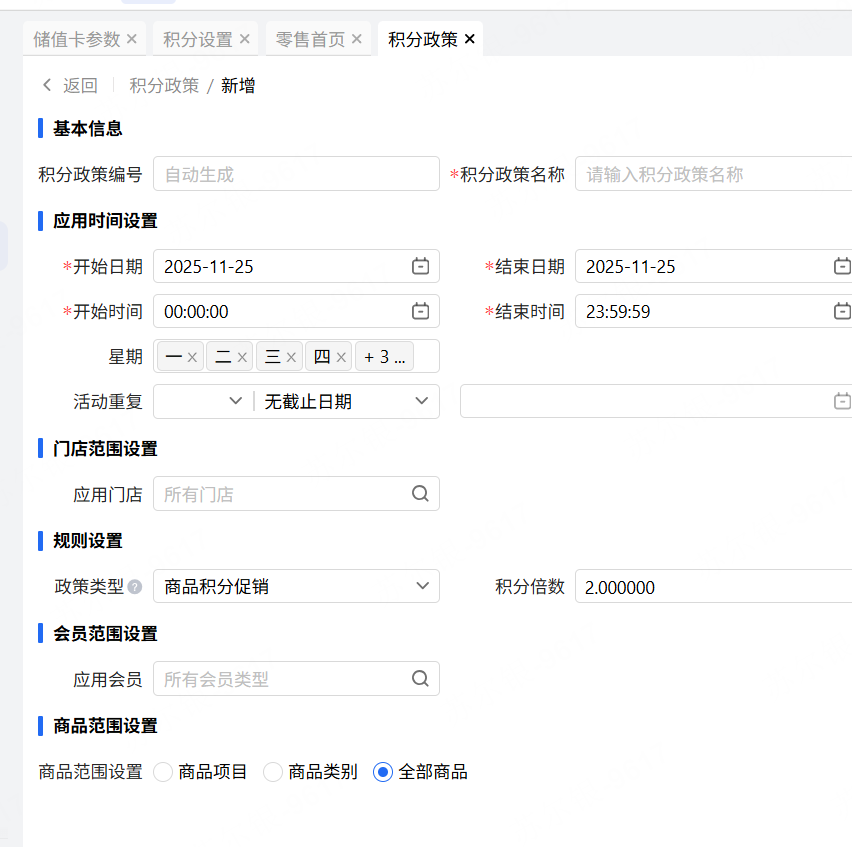
Task: Expand the 政策类型 dropdown
Action: point(421,586)
